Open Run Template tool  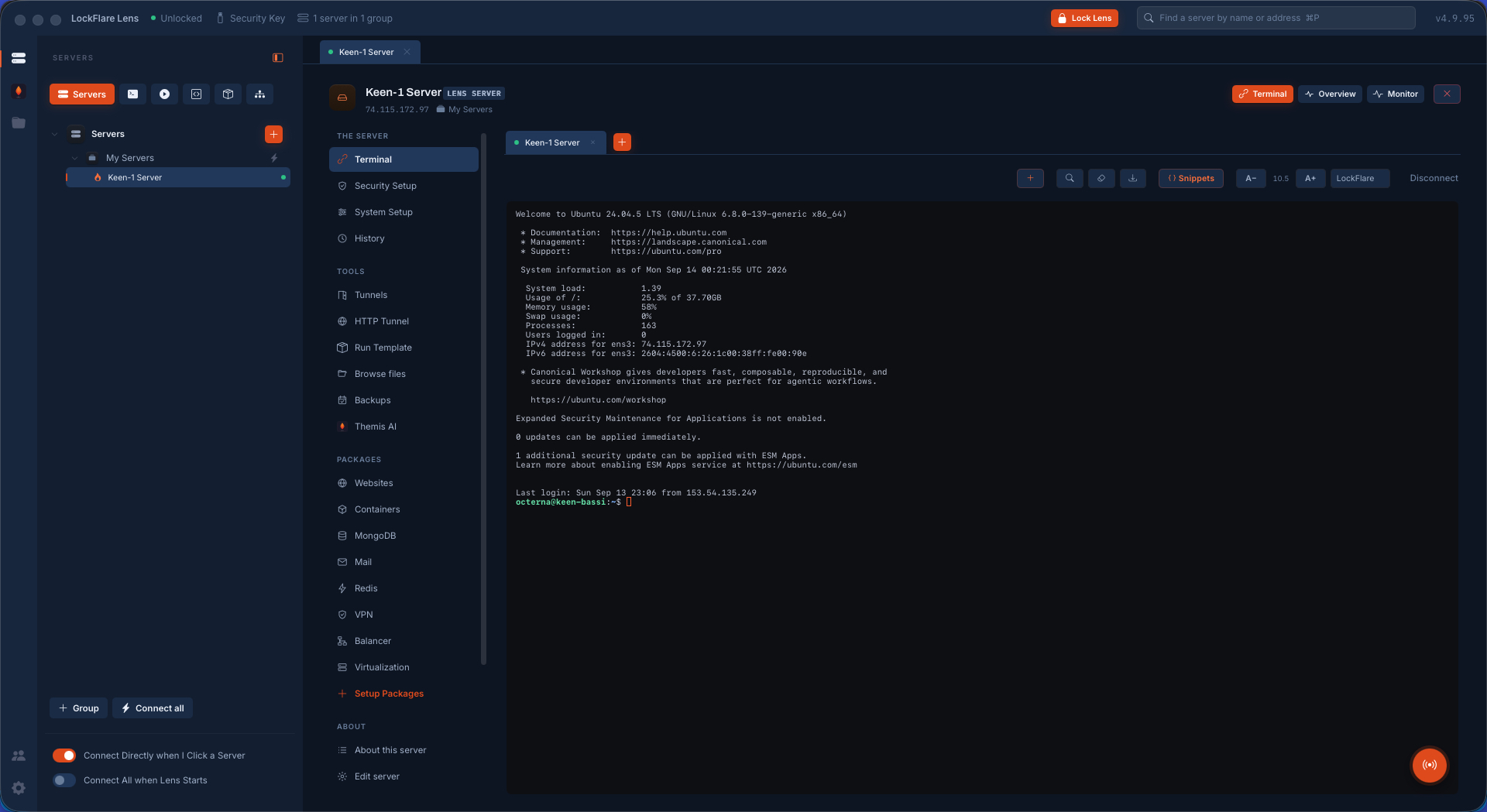click(404, 348)
